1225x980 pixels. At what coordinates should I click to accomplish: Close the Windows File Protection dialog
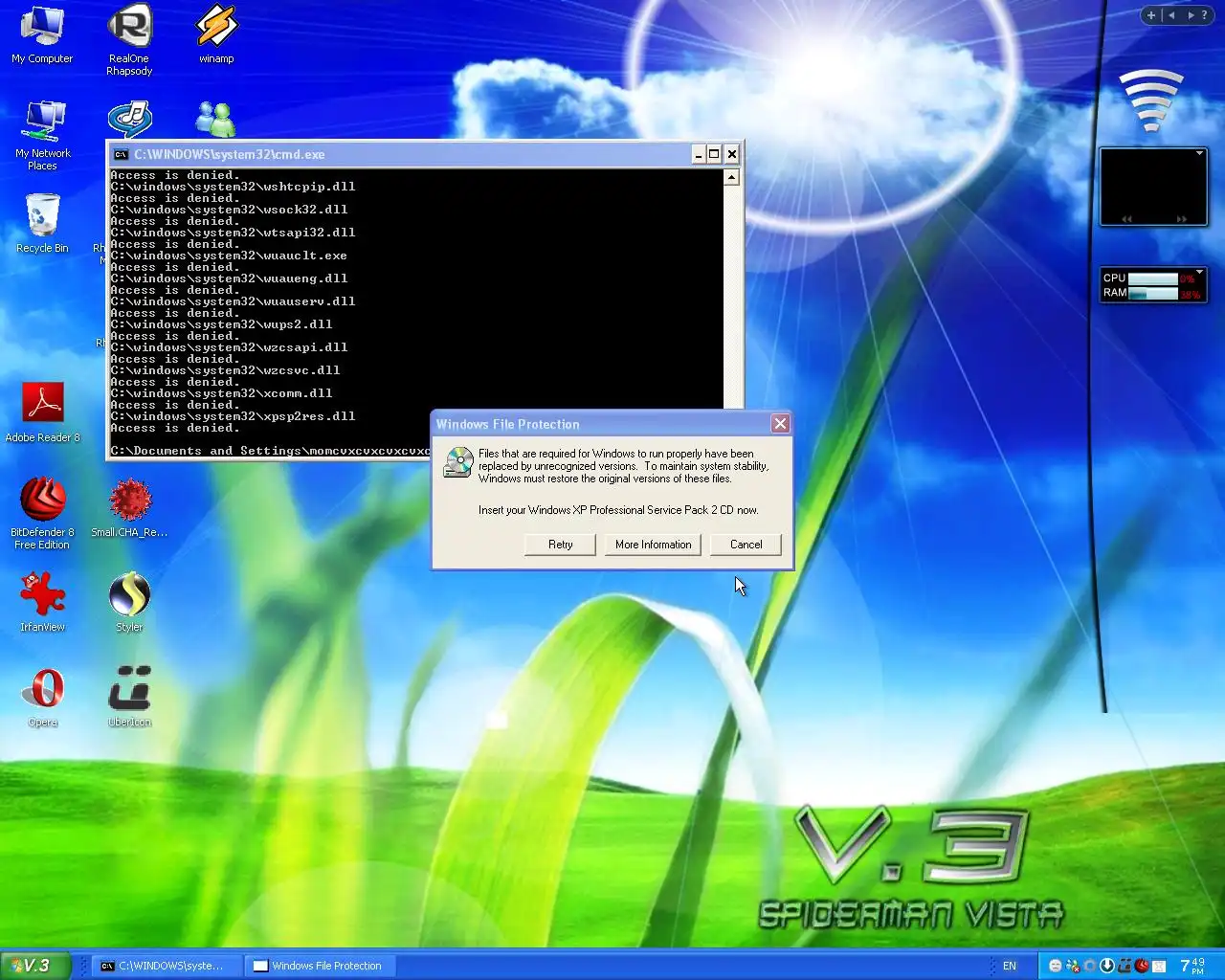pos(780,424)
